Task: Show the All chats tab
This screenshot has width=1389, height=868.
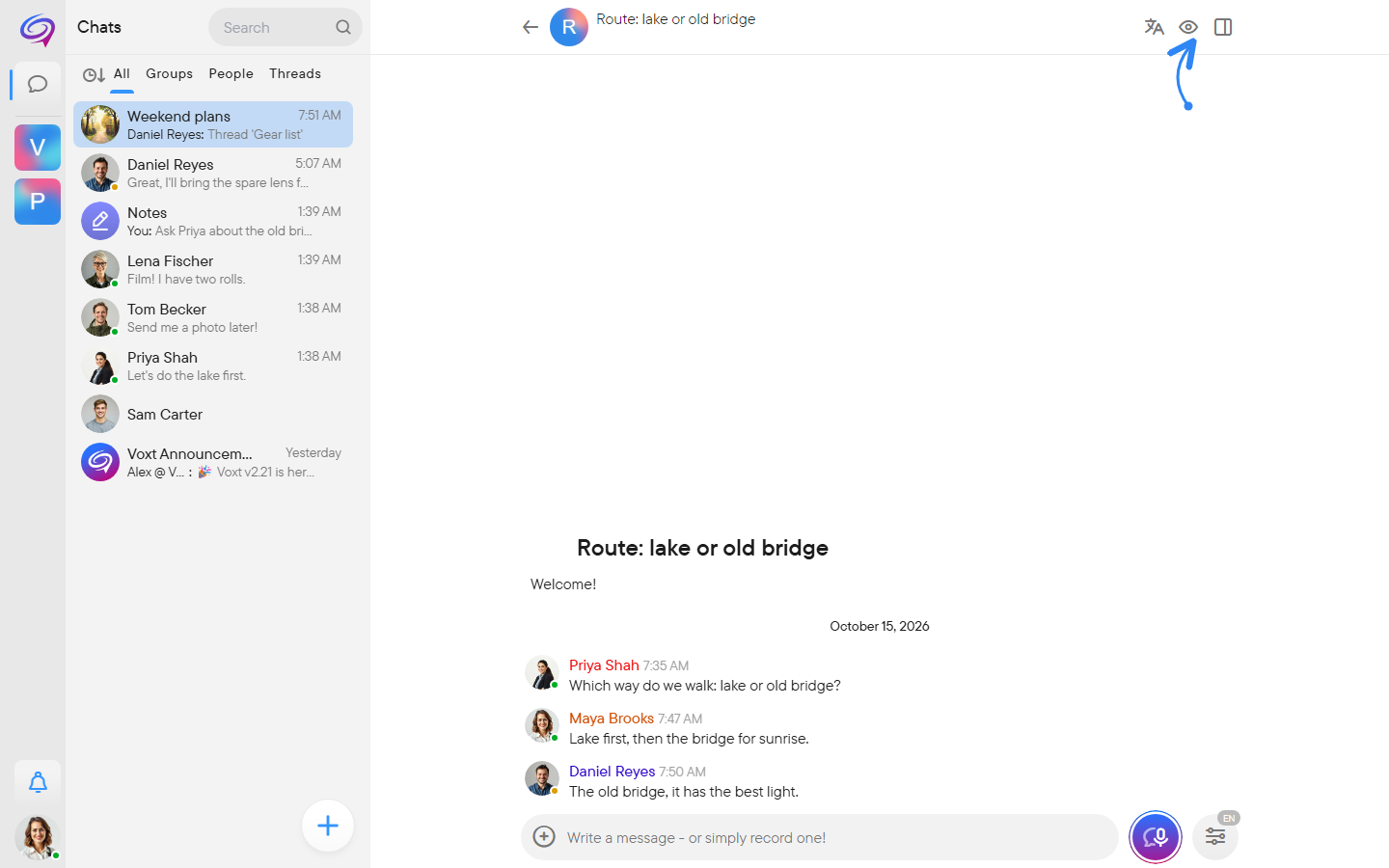Action: 122,74
